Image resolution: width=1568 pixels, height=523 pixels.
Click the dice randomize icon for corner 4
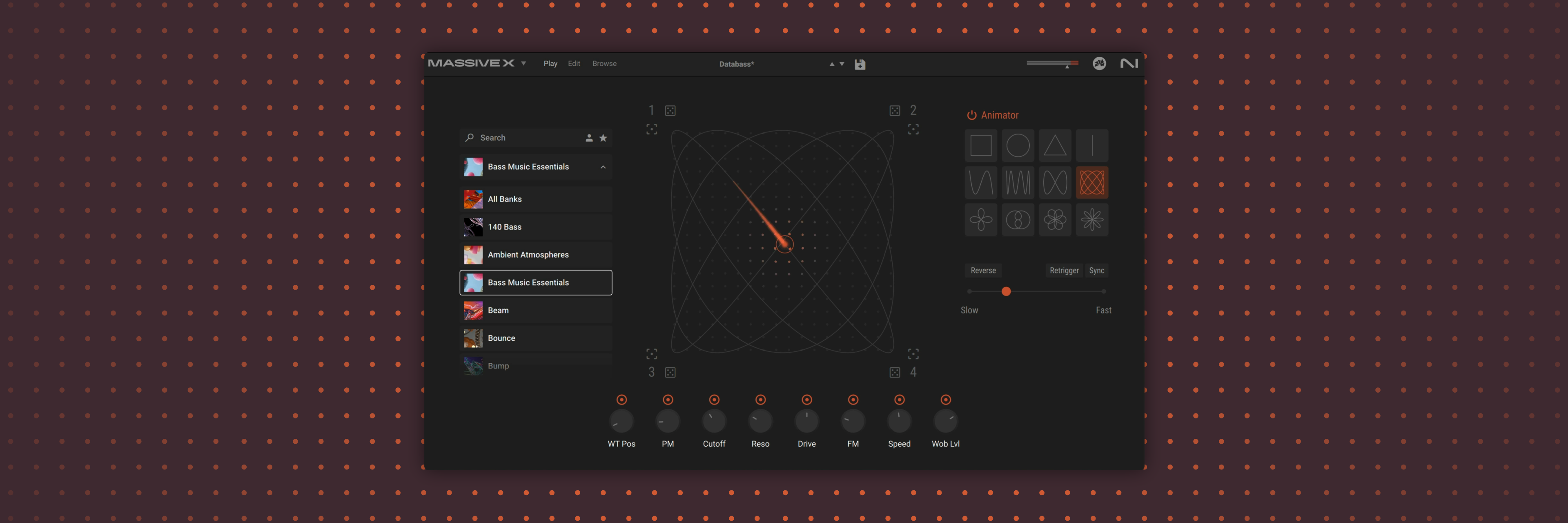click(x=895, y=372)
